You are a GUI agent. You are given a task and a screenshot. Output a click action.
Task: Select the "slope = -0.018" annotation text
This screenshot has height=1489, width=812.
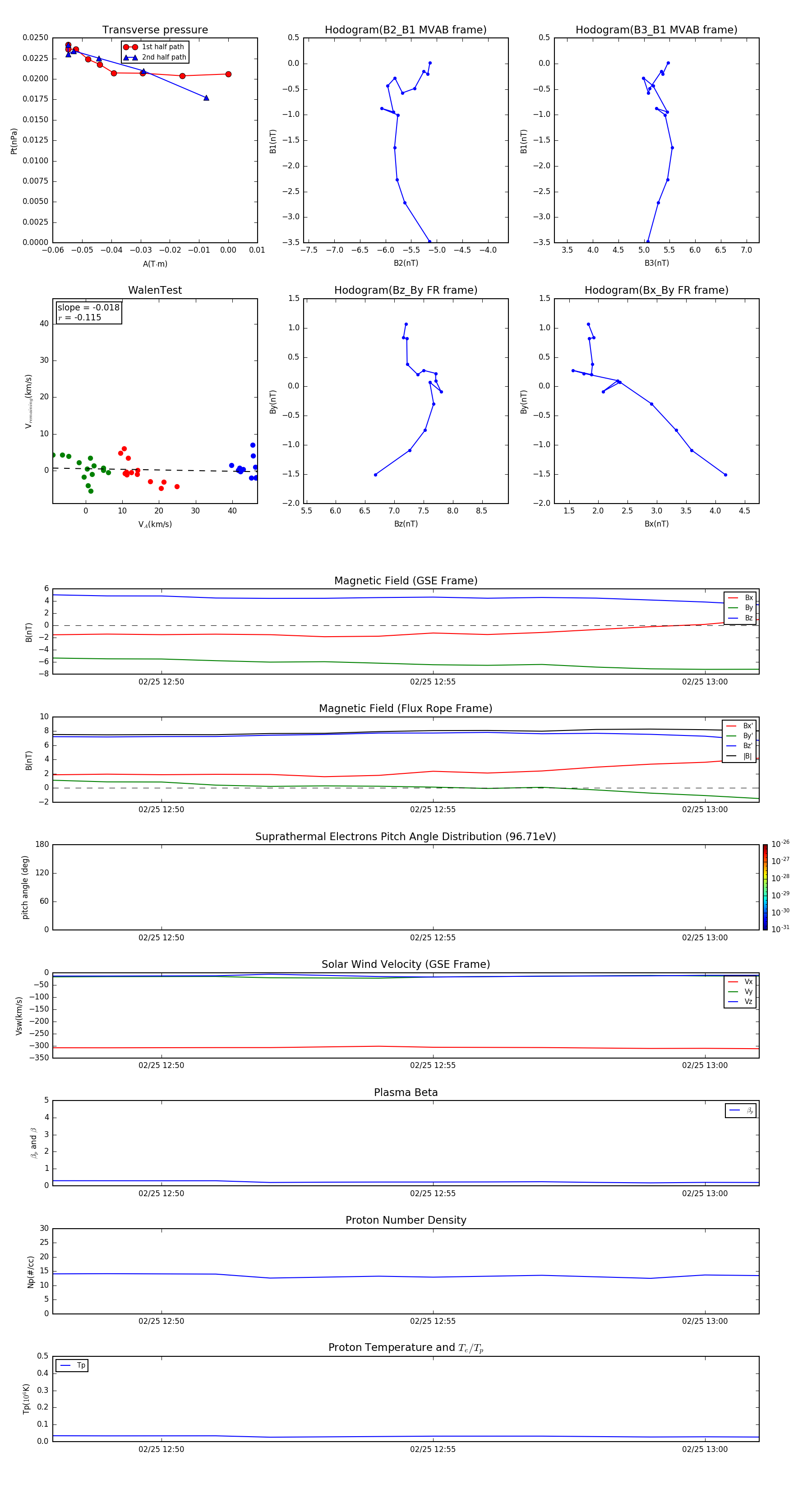88,308
